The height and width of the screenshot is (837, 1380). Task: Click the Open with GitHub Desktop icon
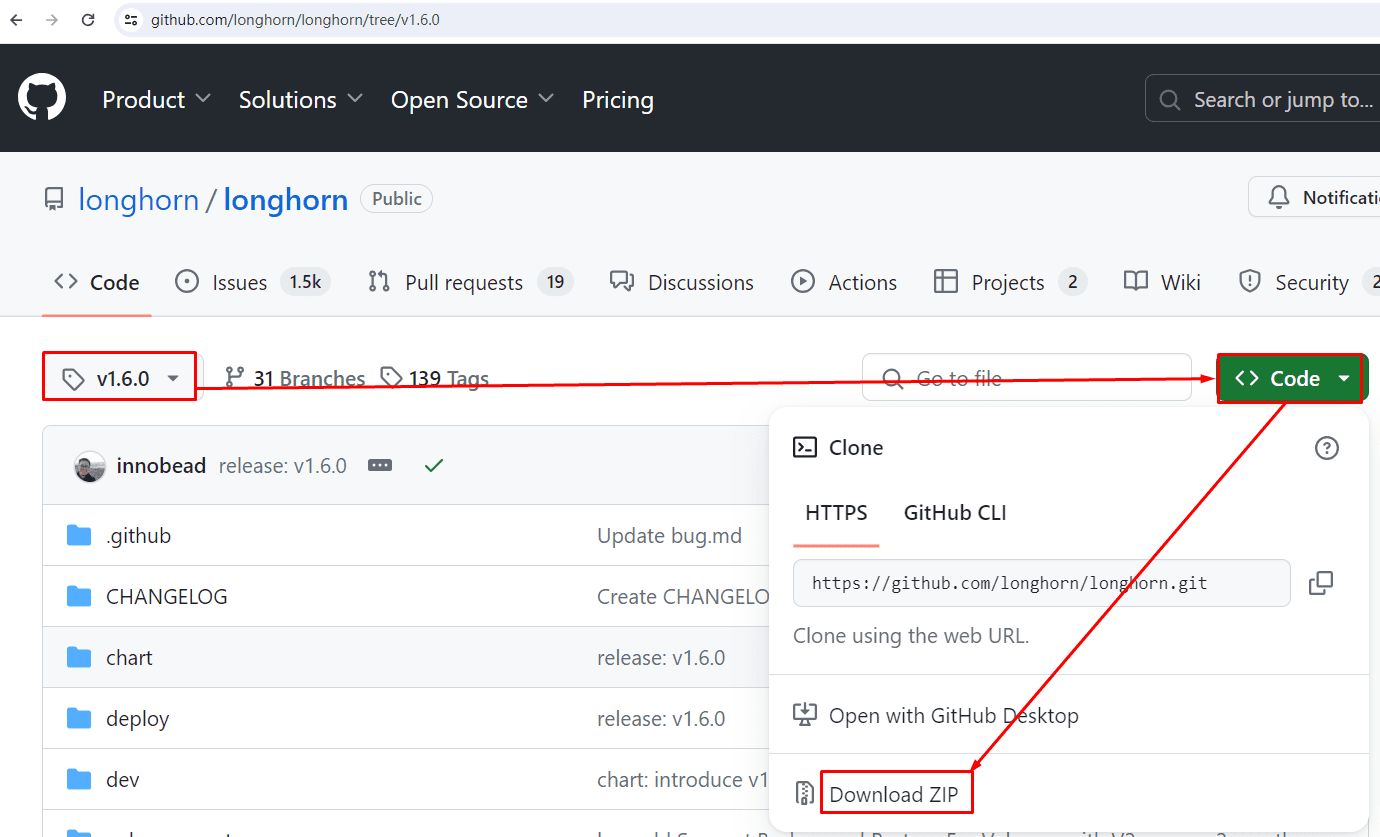click(805, 716)
